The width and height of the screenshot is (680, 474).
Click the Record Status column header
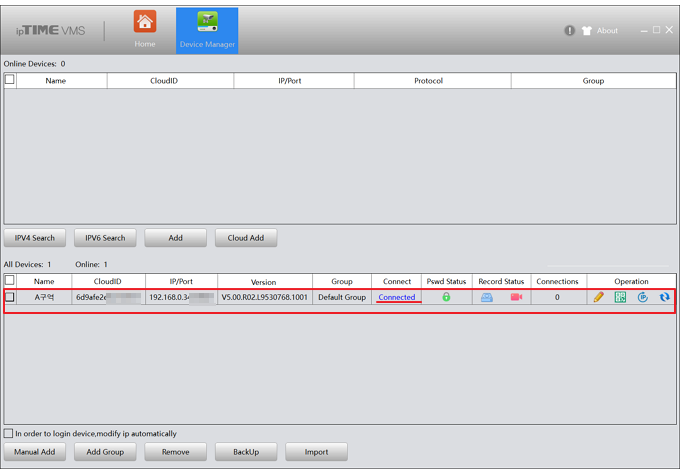click(501, 281)
